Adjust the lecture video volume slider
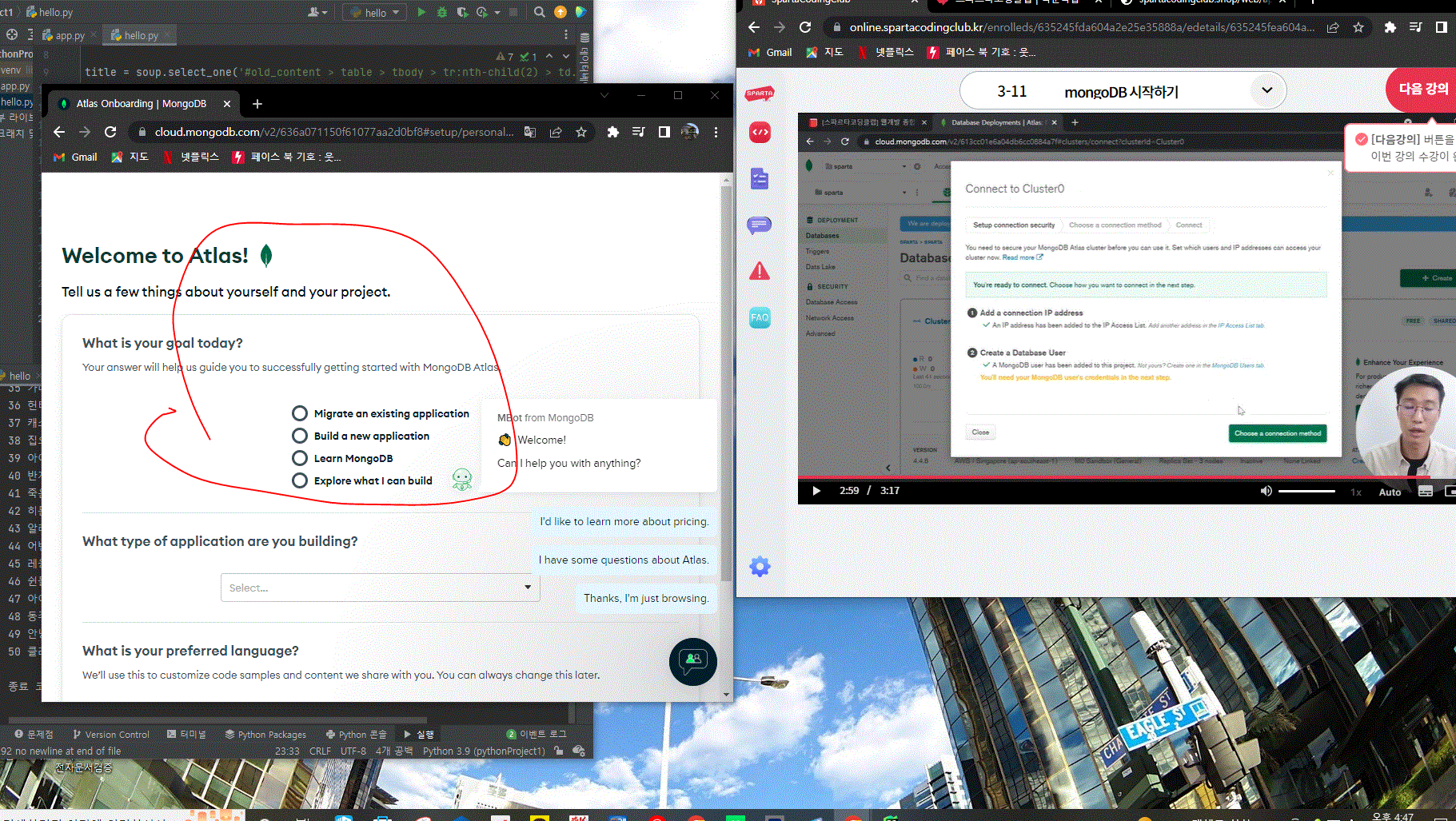1456x821 pixels. coord(1306,491)
